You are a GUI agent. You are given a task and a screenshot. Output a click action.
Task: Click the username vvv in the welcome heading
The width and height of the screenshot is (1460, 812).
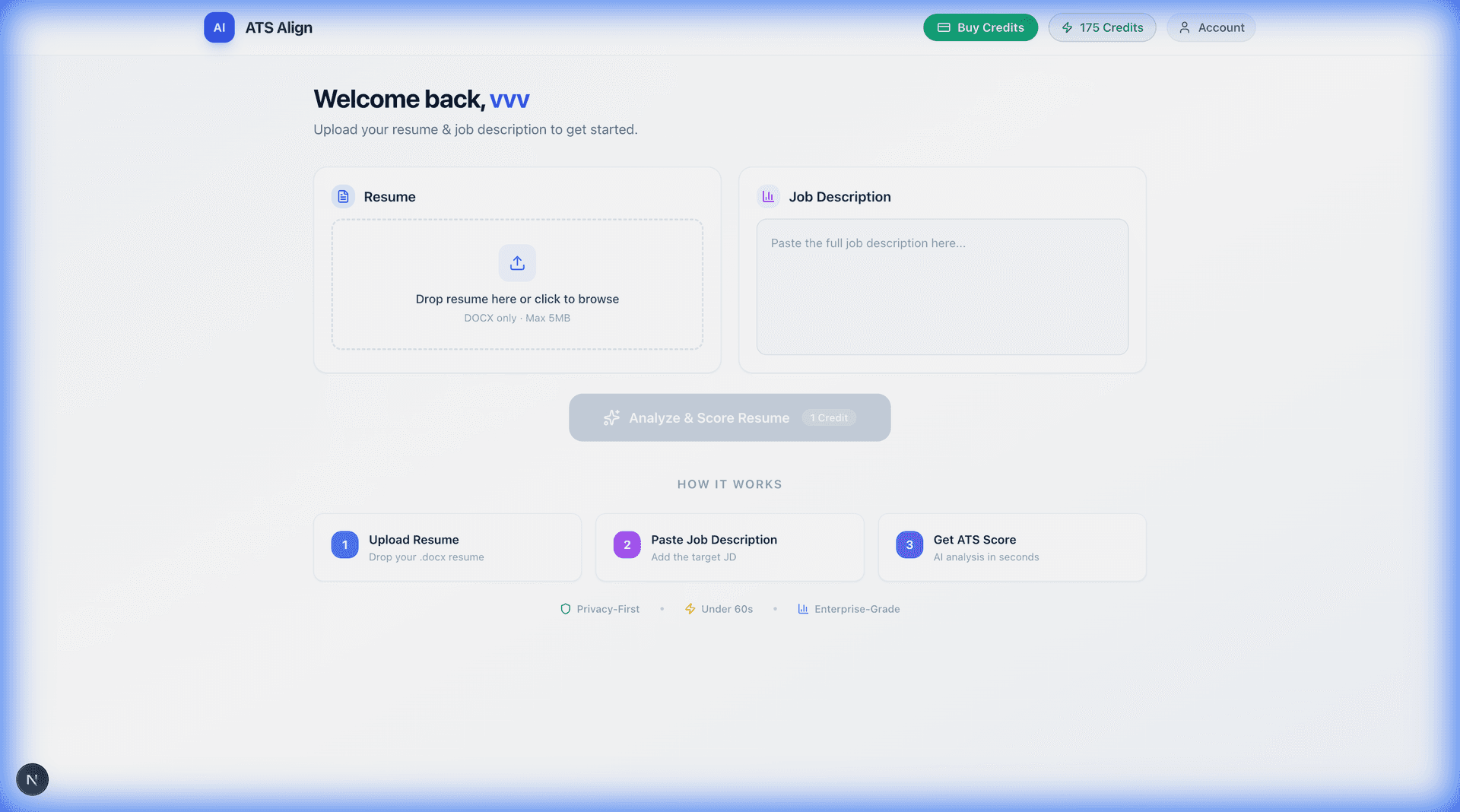coord(509,99)
